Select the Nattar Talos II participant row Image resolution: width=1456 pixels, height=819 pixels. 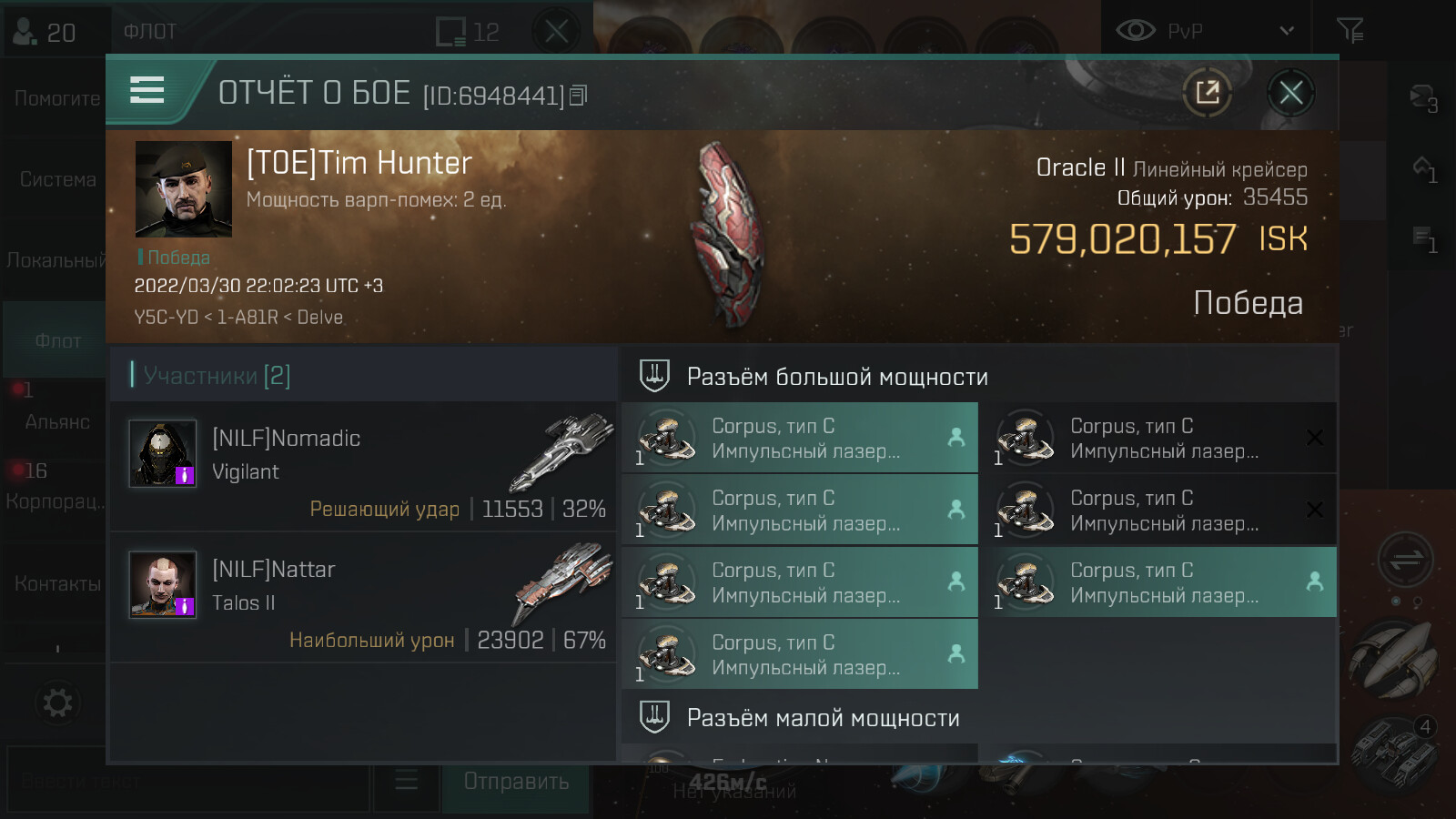(363, 599)
